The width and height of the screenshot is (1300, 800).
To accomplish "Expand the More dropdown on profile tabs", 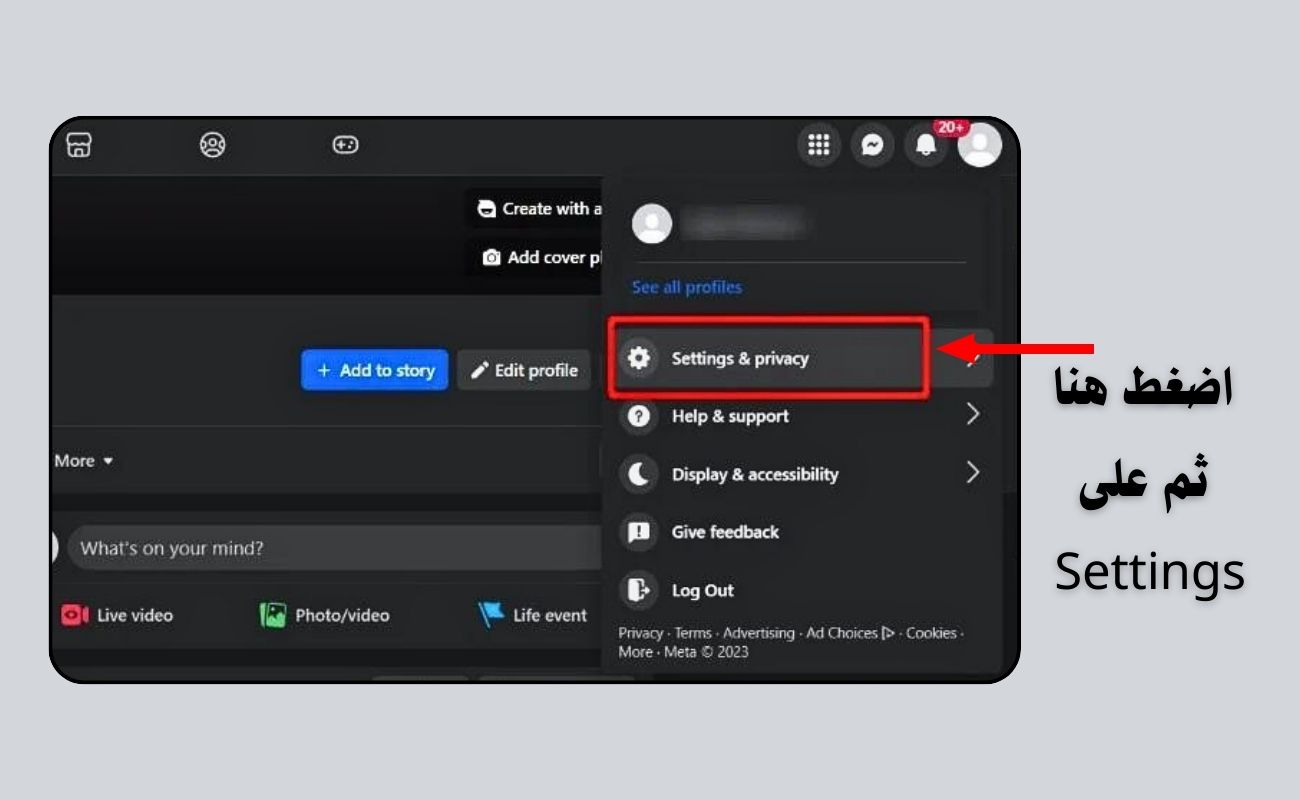I will (x=84, y=461).
